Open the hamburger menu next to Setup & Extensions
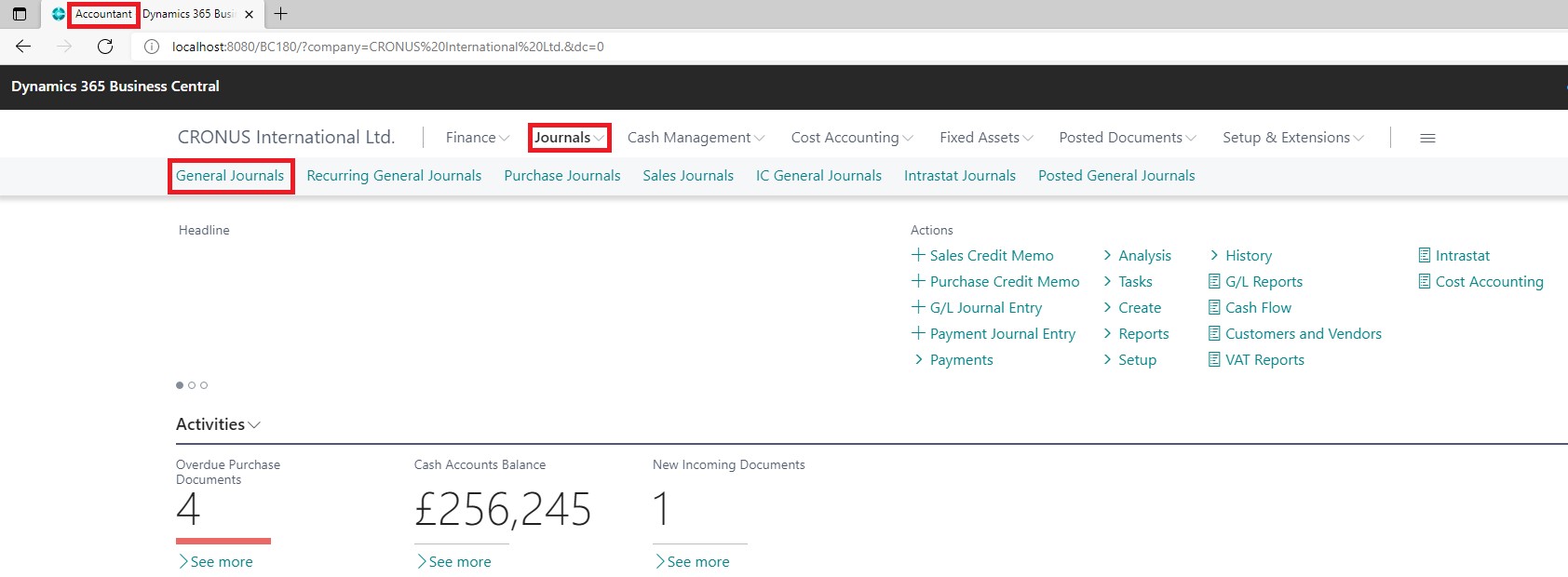 pos(1427,138)
